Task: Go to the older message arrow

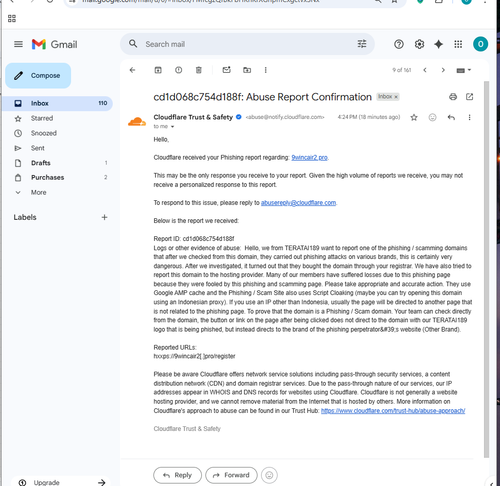Action: 443,70
